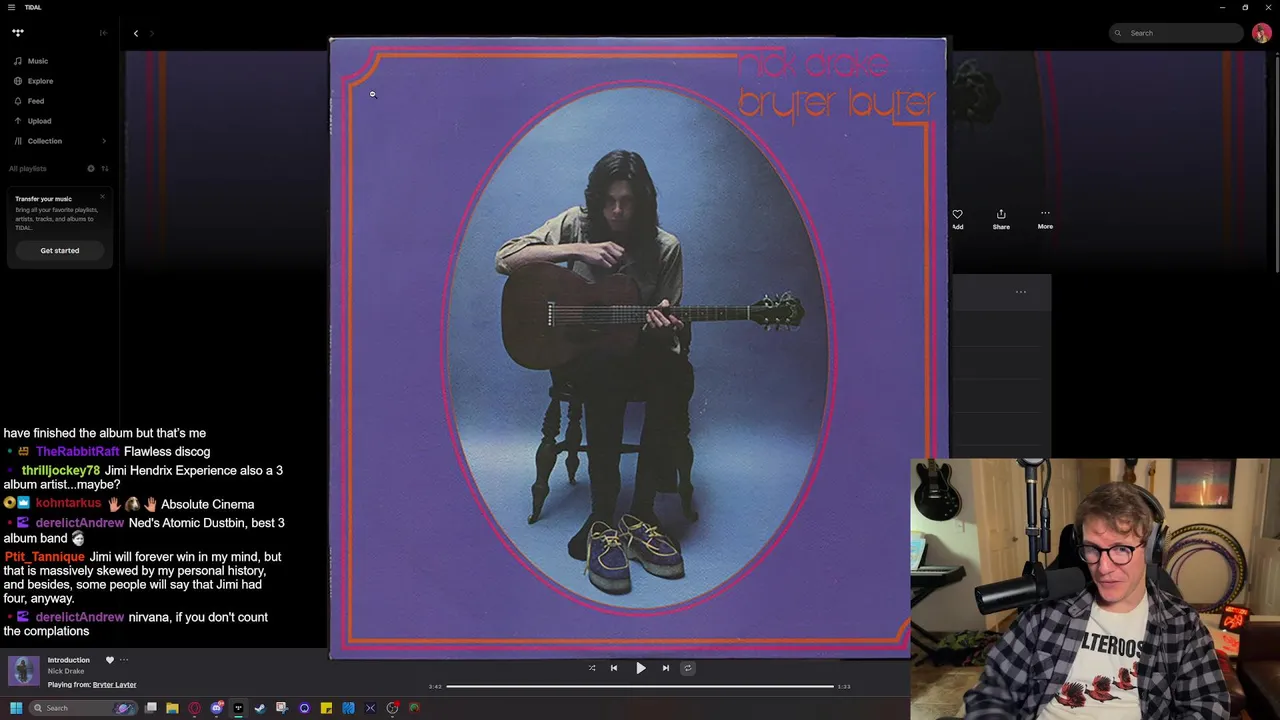Switch to TIDAL taskbar icon

click(x=238, y=708)
